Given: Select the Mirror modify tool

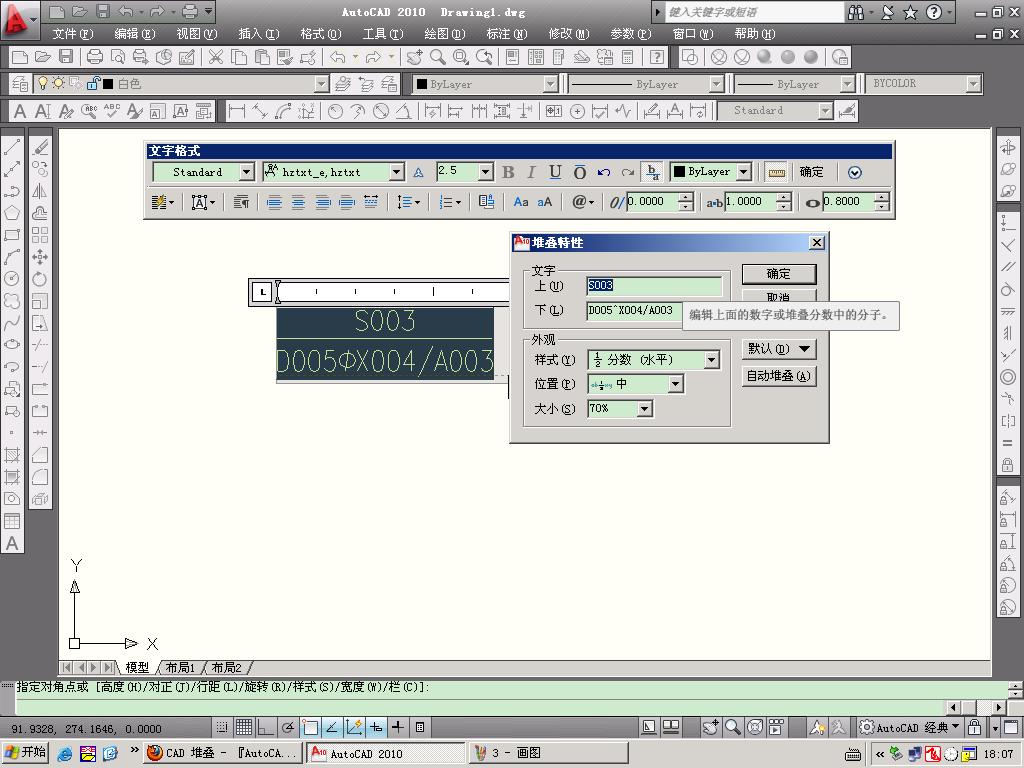Looking at the screenshot, I should point(40,191).
